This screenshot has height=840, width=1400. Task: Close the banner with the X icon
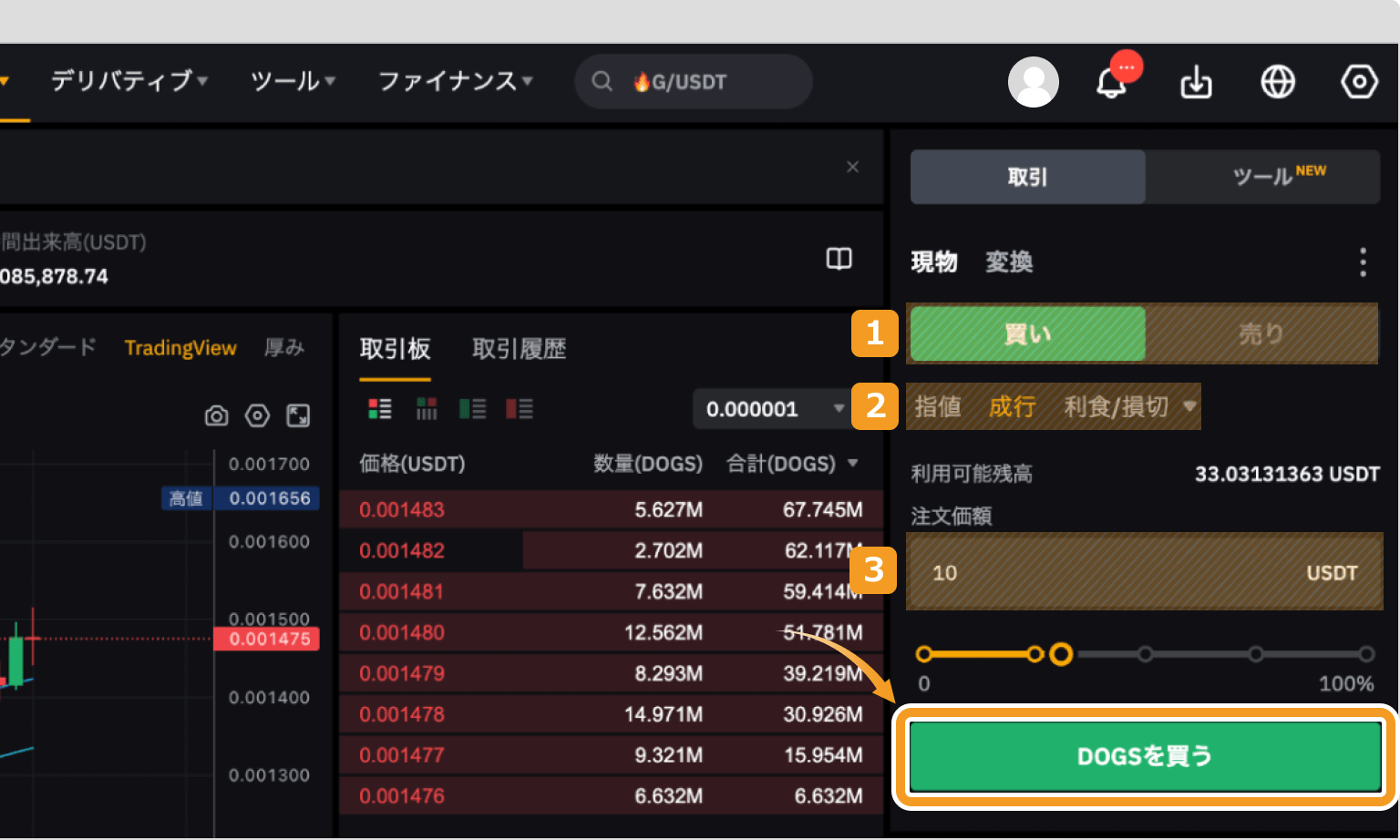[x=852, y=167]
